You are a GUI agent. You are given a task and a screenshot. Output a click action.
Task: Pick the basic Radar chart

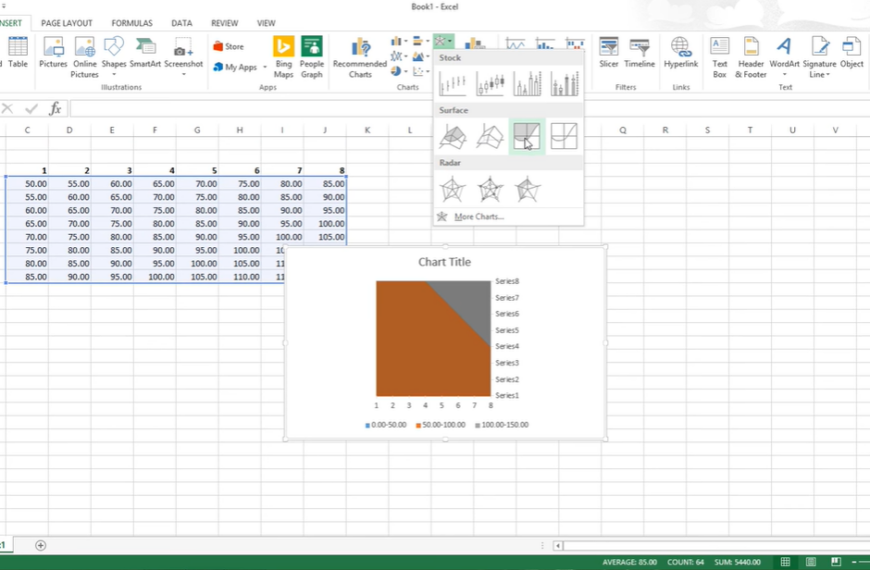453,189
